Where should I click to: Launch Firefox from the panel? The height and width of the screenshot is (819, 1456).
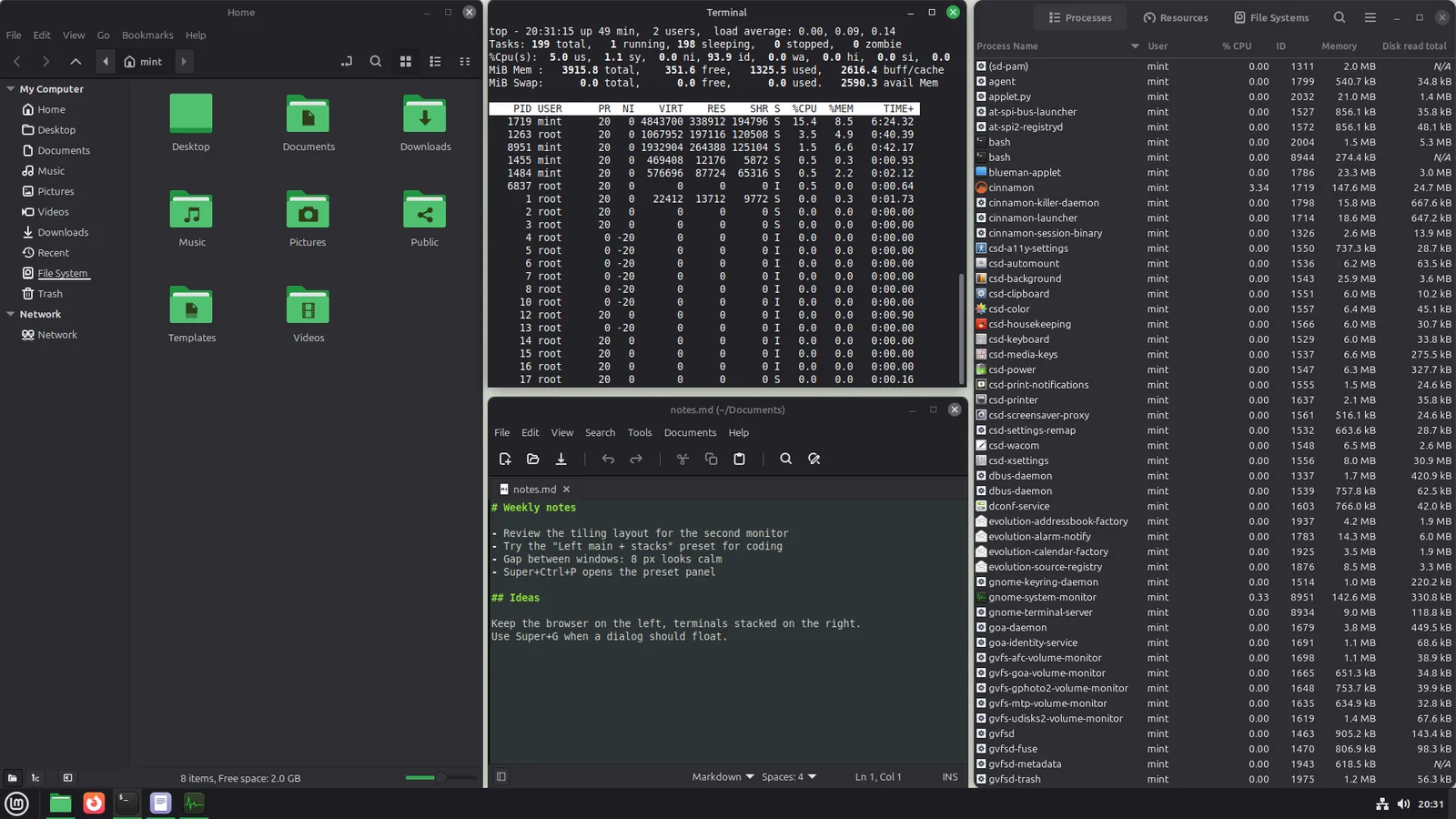pyautogui.click(x=94, y=804)
